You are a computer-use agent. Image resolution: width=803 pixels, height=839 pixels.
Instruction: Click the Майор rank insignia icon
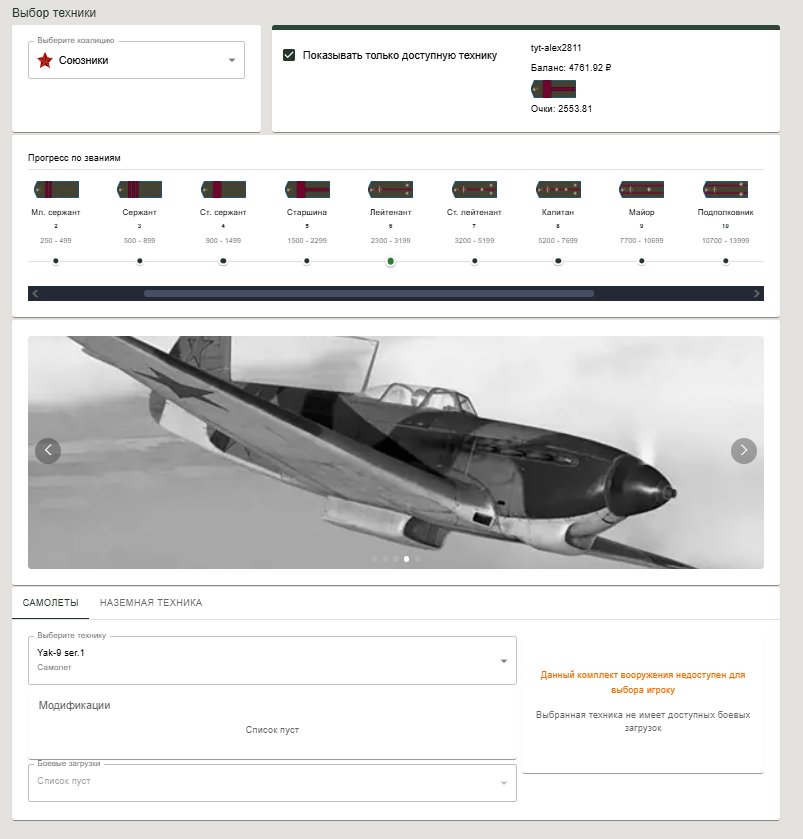[641, 189]
